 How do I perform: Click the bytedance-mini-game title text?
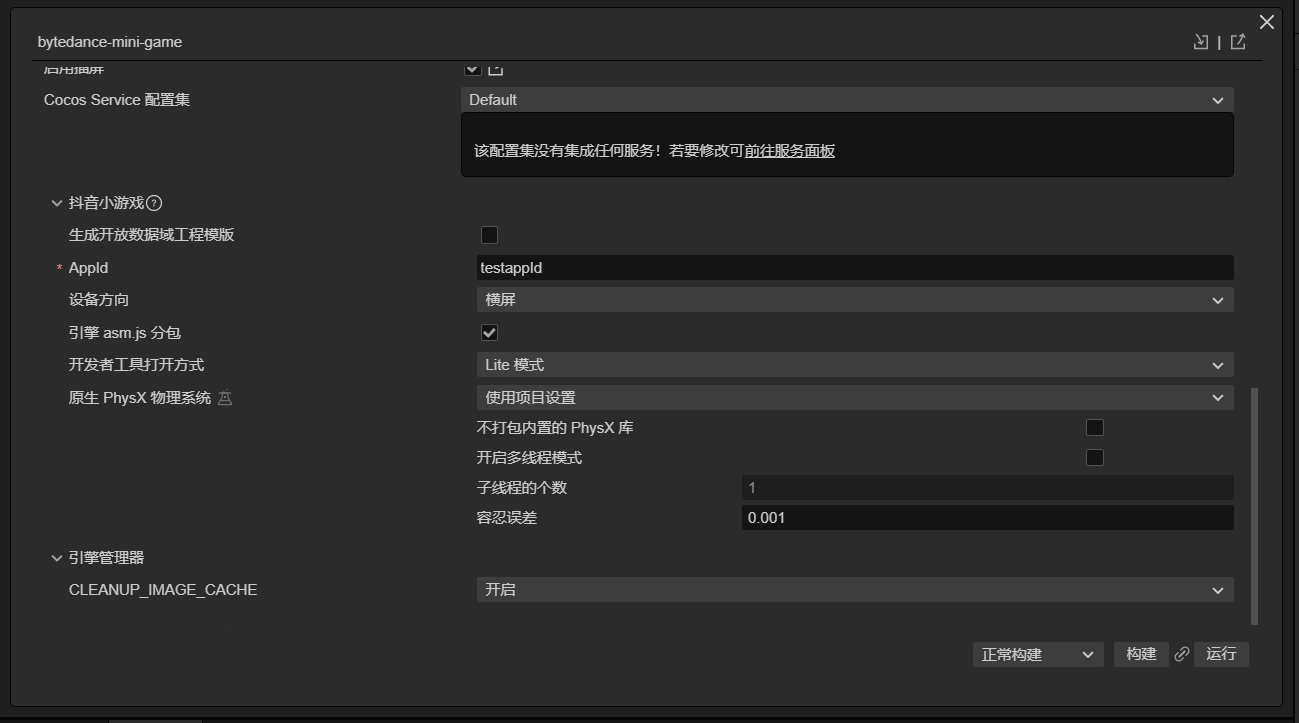pos(110,42)
